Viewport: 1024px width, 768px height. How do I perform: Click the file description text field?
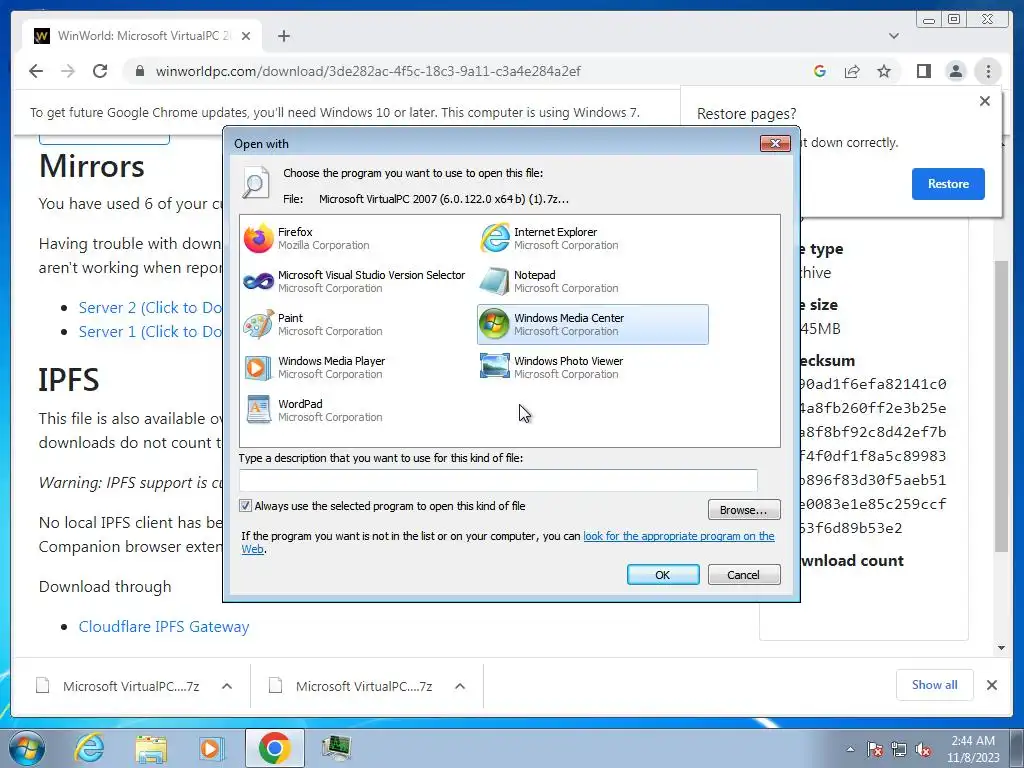[x=498, y=480]
